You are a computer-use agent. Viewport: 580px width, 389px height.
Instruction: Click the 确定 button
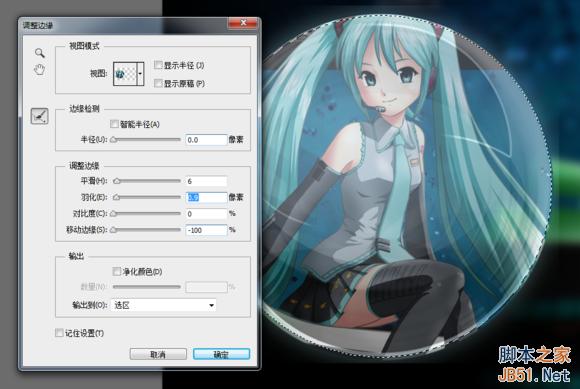pos(221,354)
